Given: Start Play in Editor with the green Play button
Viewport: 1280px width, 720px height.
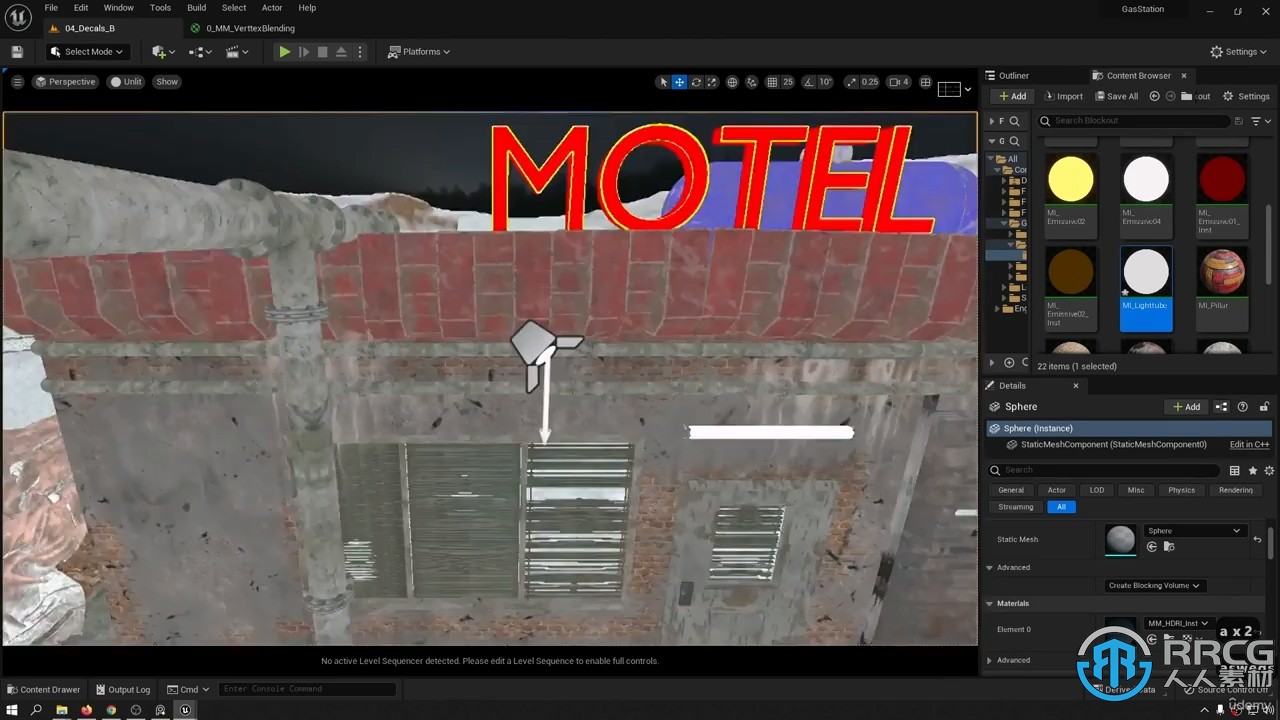Looking at the screenshot, I should (x=285, y=52).
